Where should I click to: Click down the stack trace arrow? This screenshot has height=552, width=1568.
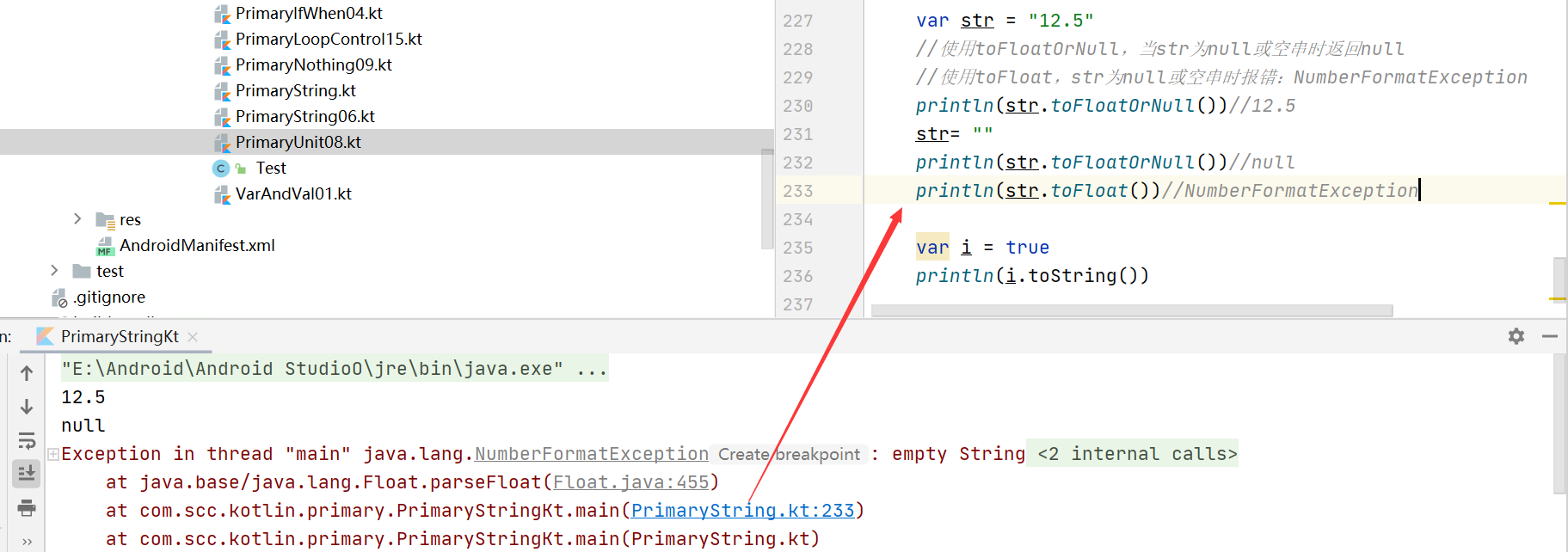tap(27, 406)
